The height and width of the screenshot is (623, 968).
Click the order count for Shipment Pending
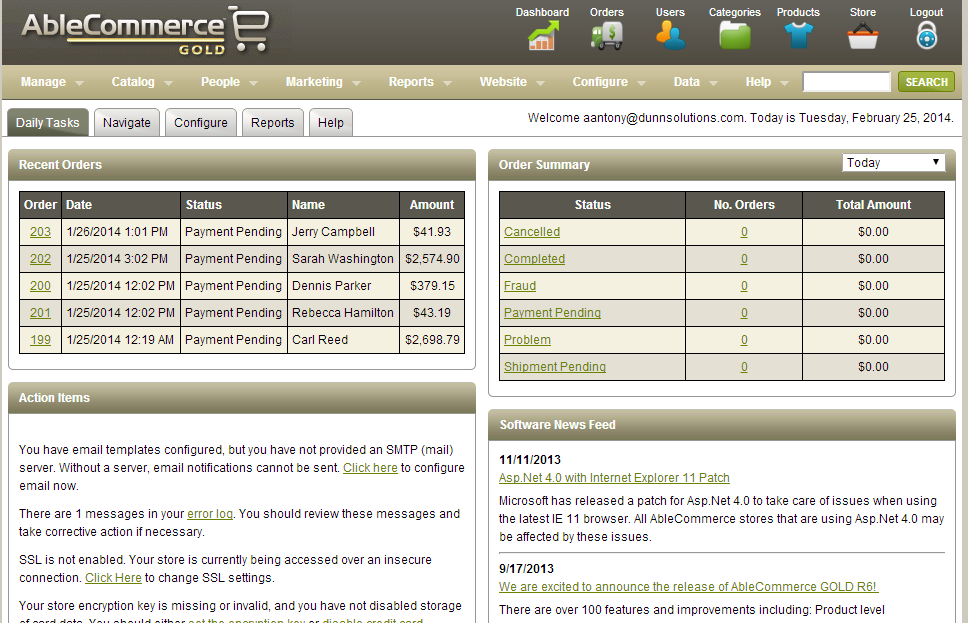pos(744,367)
